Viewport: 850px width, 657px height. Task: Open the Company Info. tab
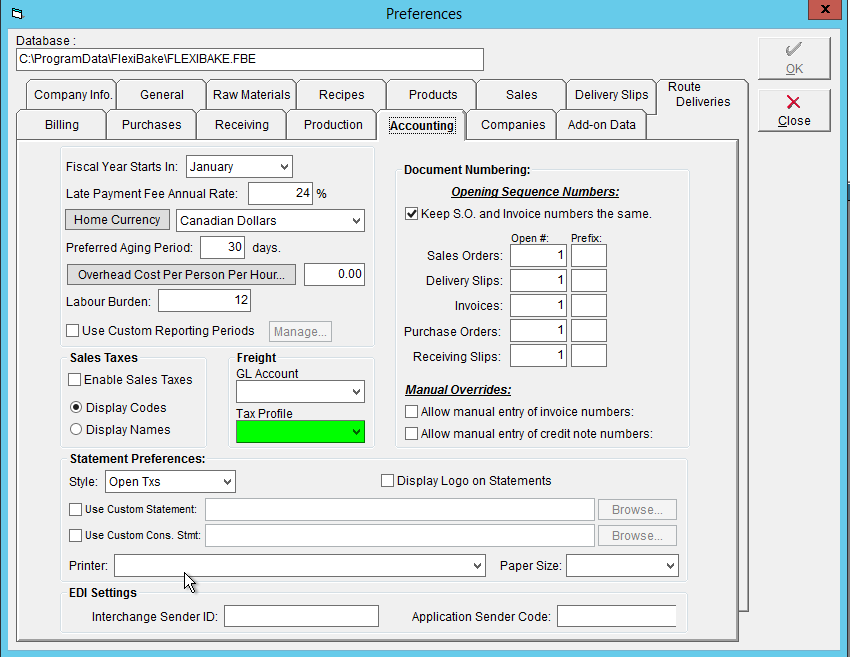pos(73,95)
